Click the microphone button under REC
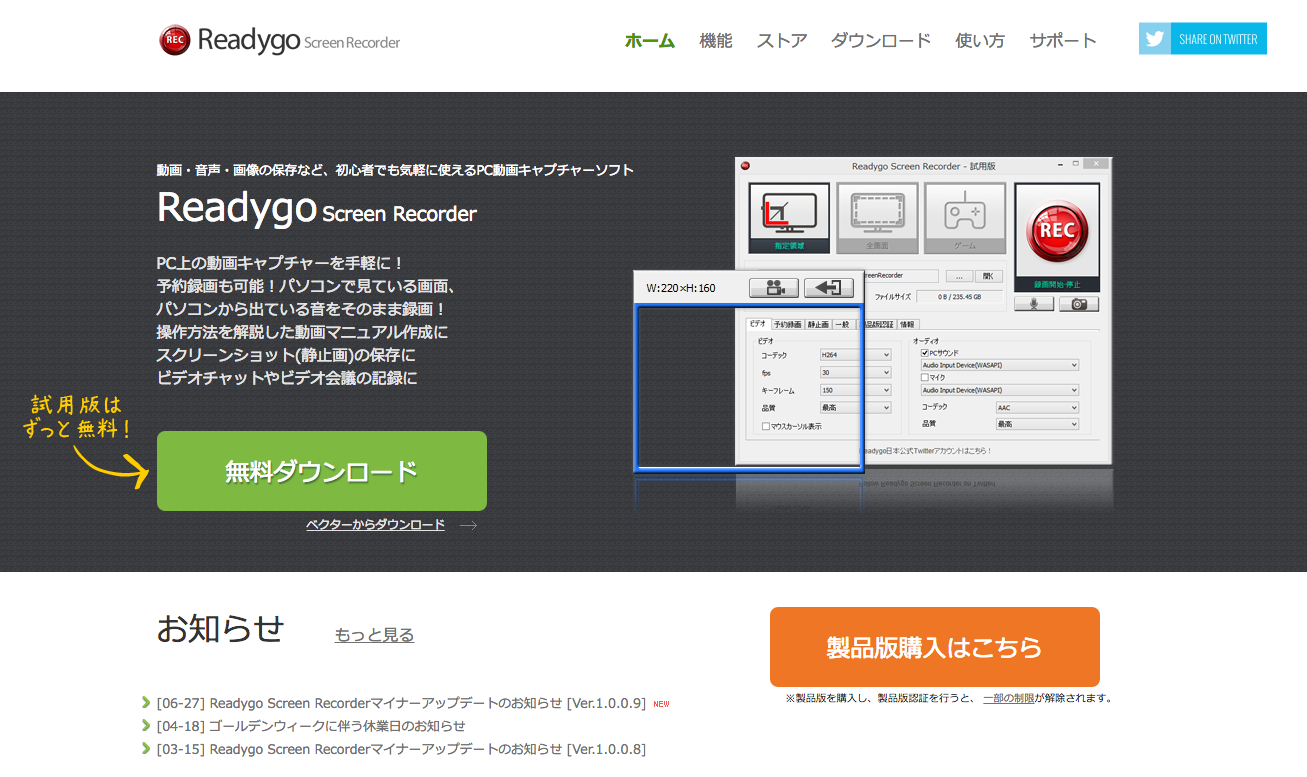 point(1034,303)
